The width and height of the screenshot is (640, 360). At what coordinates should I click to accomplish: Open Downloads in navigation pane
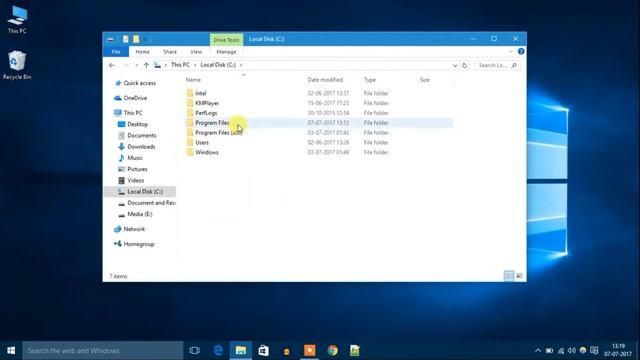[x=141, y=147]
